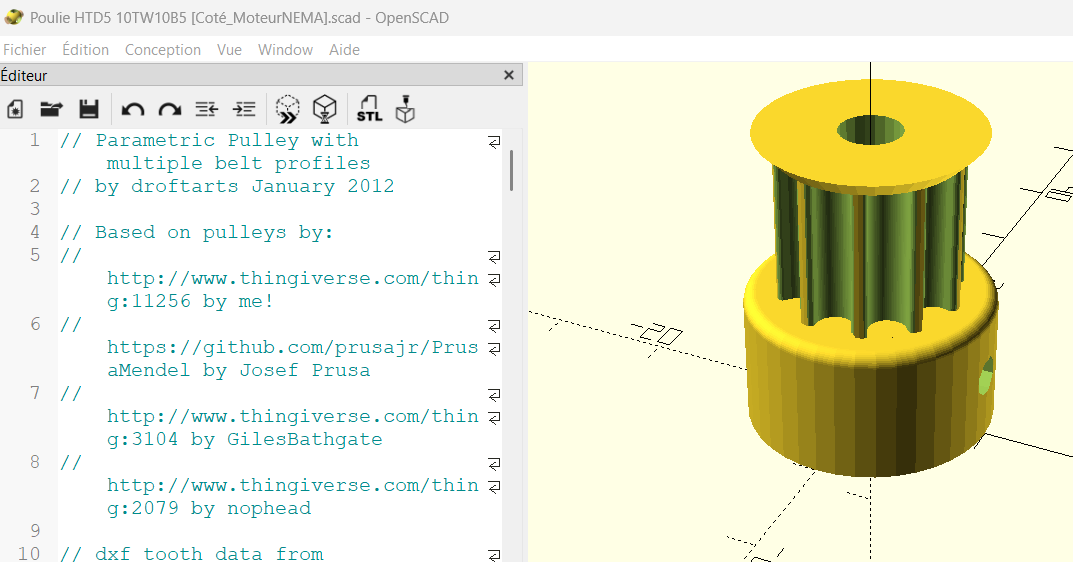Click the green teeth section of the pulley
The width and height of the screenshot is (1073, 562).
point(869,253)
